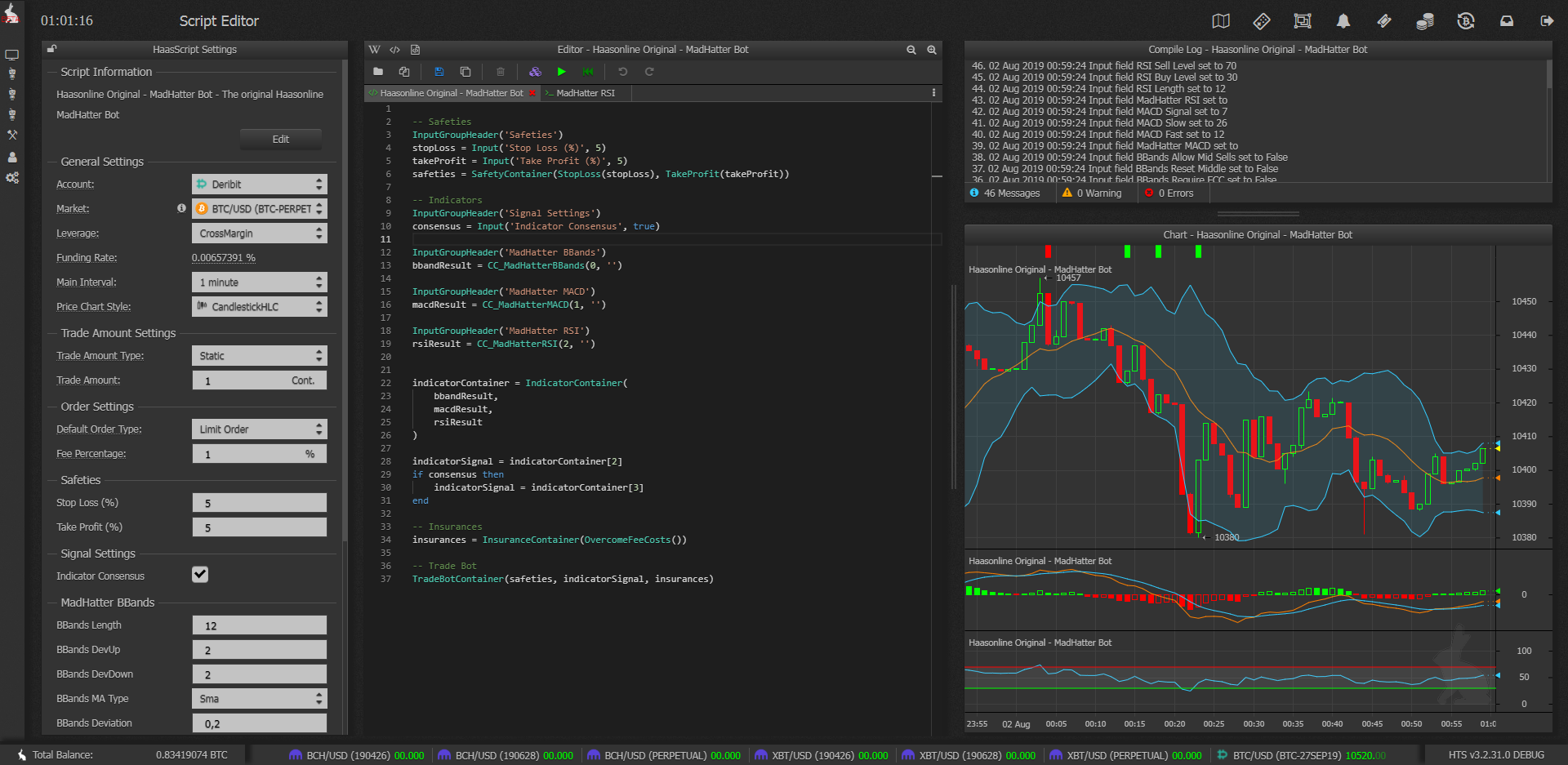Toggle the Indicator Consensus checkbox

pos(200,575)
